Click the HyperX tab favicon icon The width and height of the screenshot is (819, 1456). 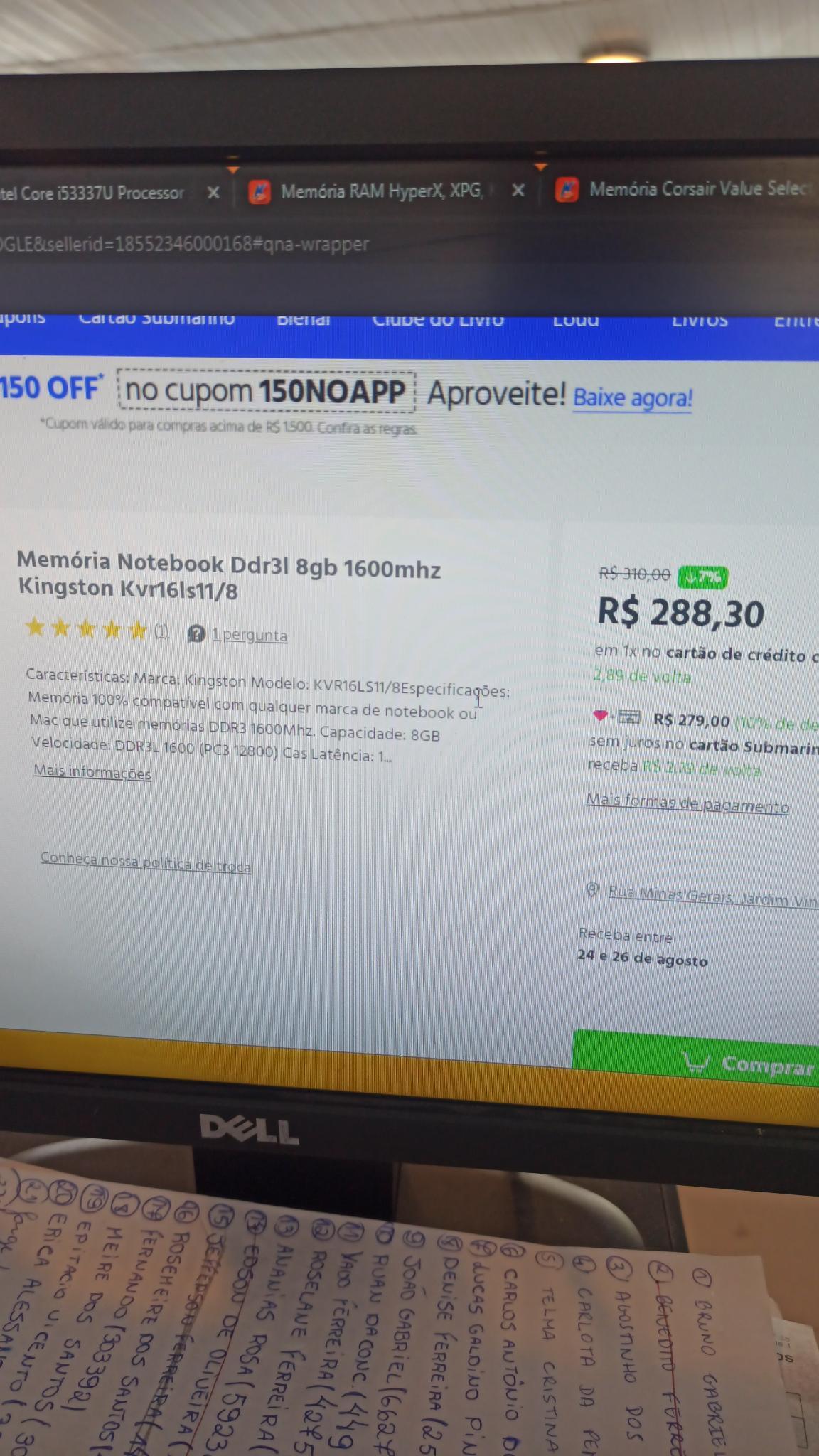pos(259,192)
